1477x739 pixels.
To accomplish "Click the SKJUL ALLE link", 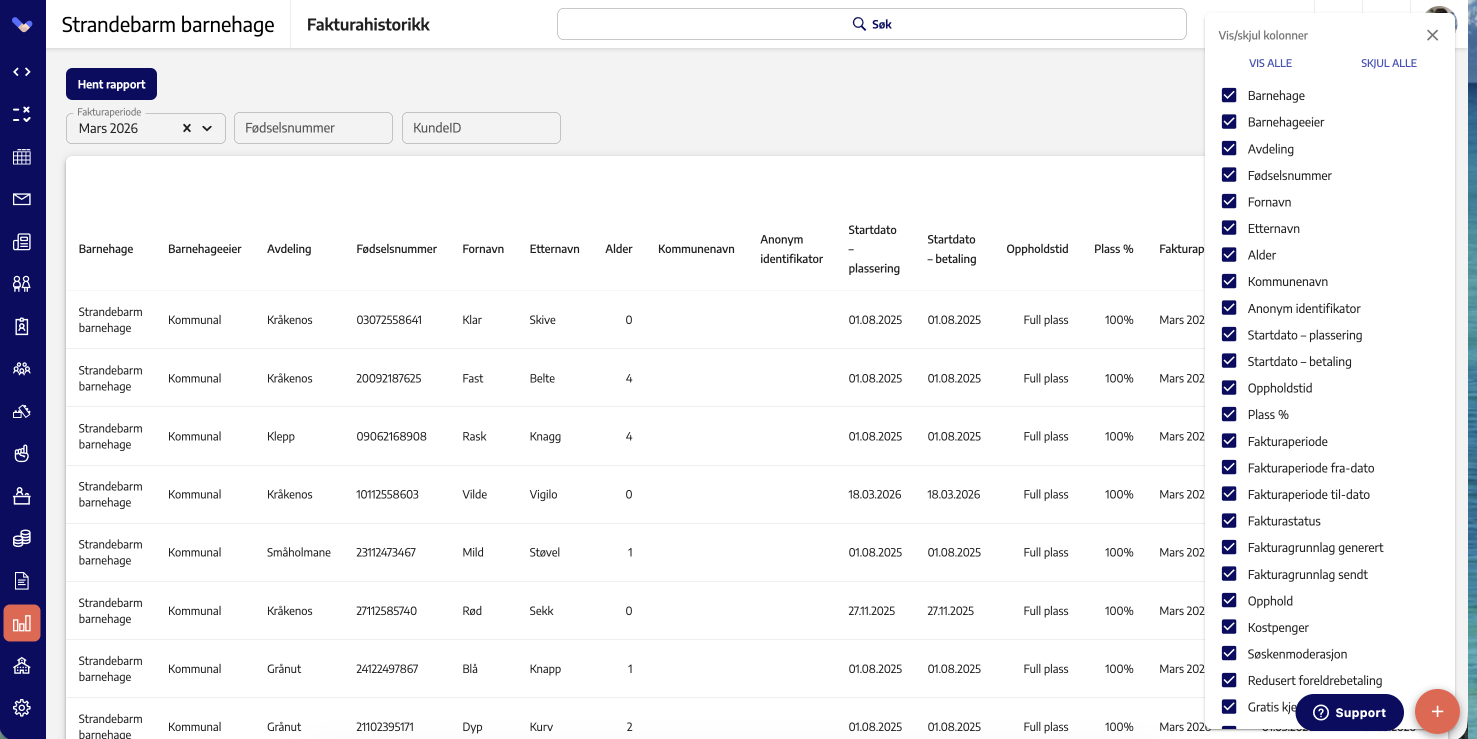I will click(1388, 63).
